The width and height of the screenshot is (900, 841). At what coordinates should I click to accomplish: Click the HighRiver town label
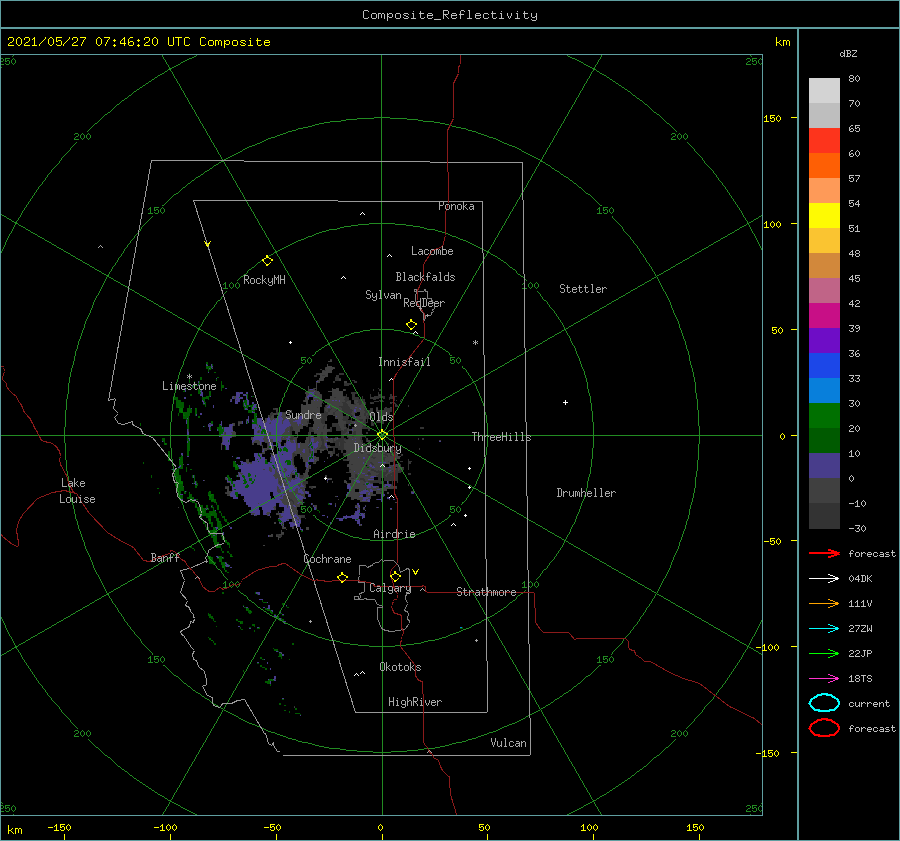pyautogui.click(x=415, y=702)
